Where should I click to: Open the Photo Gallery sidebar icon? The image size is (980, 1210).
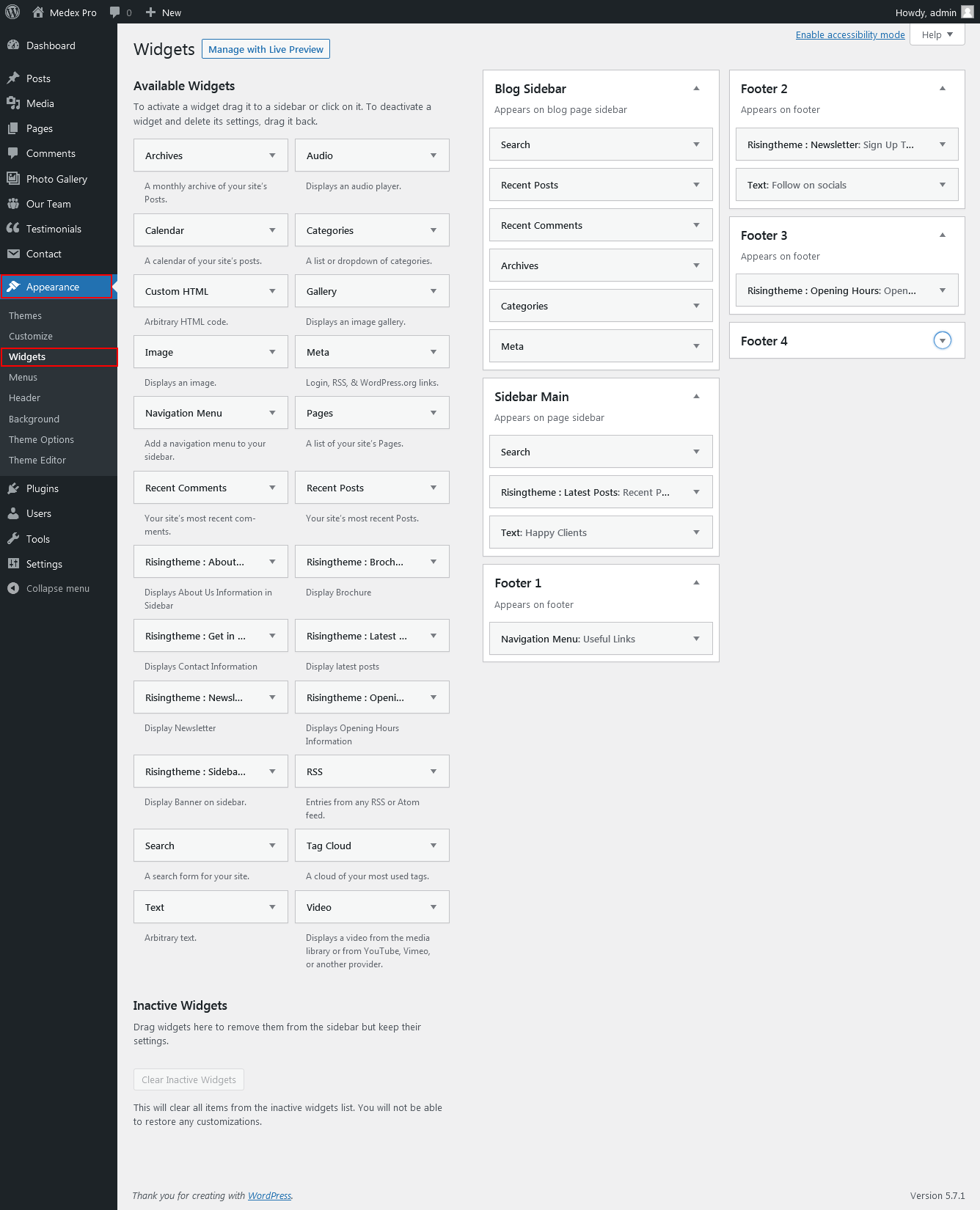[13, 179]
